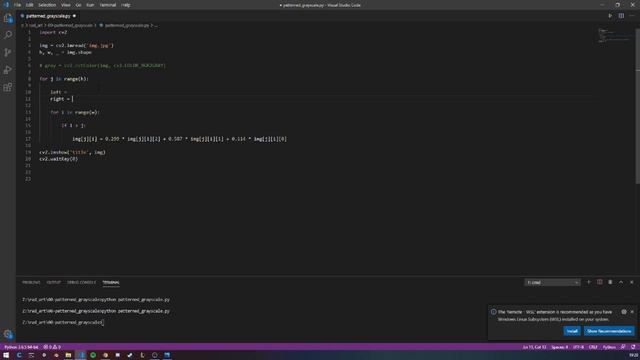Screen dimensions: 640x360
Task: Open the Go menu
Action: click(x=78, y=5)
